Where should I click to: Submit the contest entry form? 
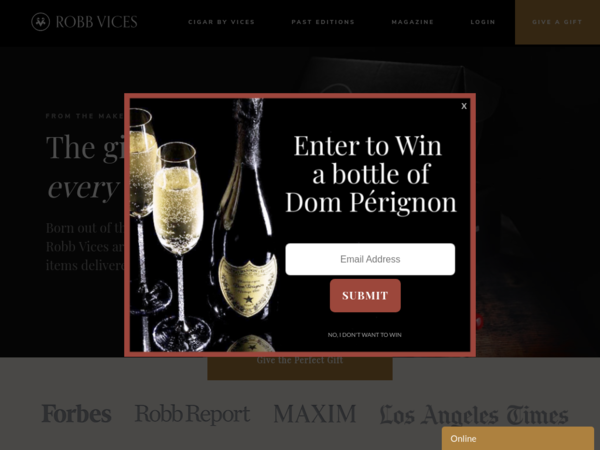click(x=365, y=295)
